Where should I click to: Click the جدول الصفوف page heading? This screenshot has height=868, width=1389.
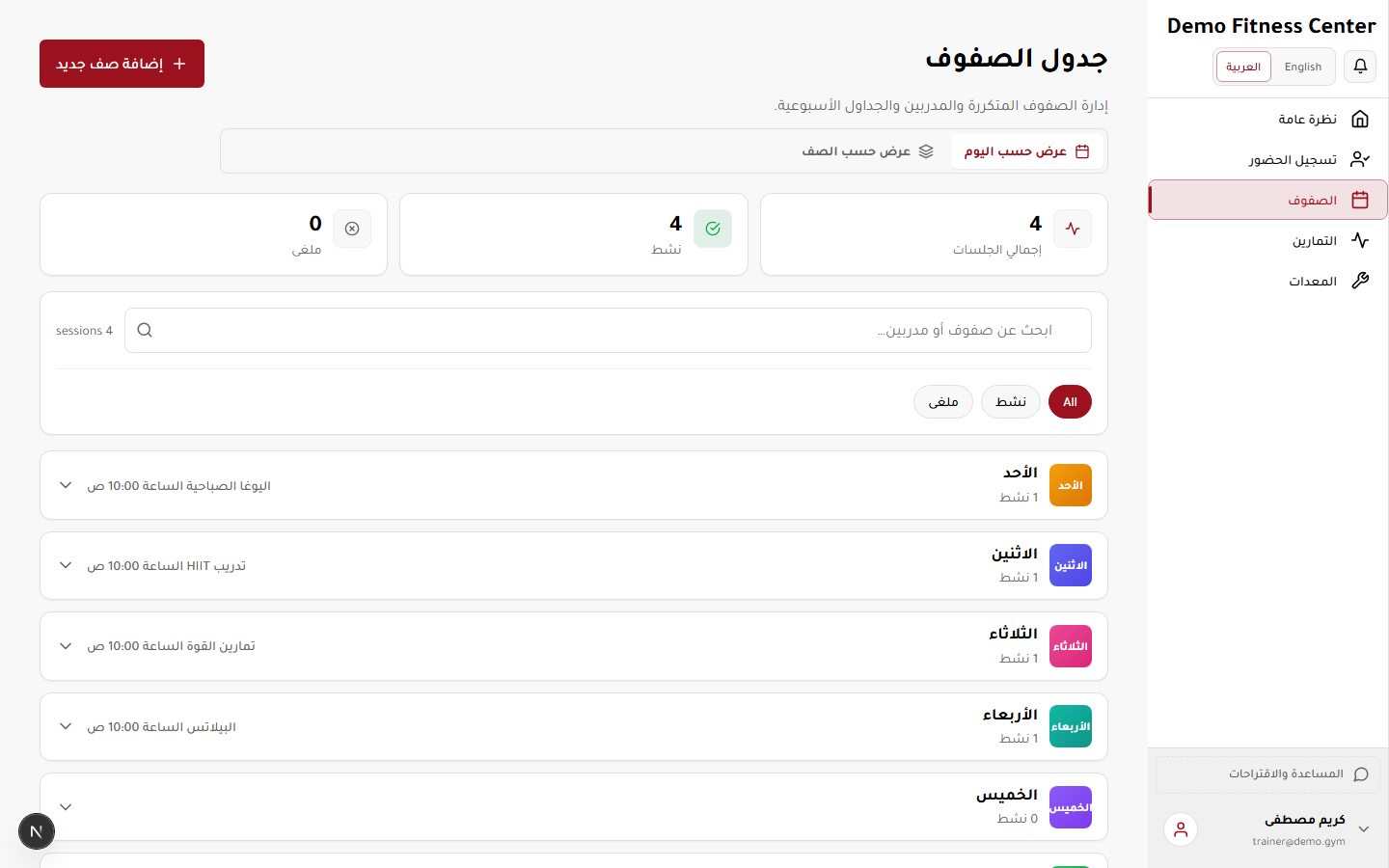tap(1017, 59)
